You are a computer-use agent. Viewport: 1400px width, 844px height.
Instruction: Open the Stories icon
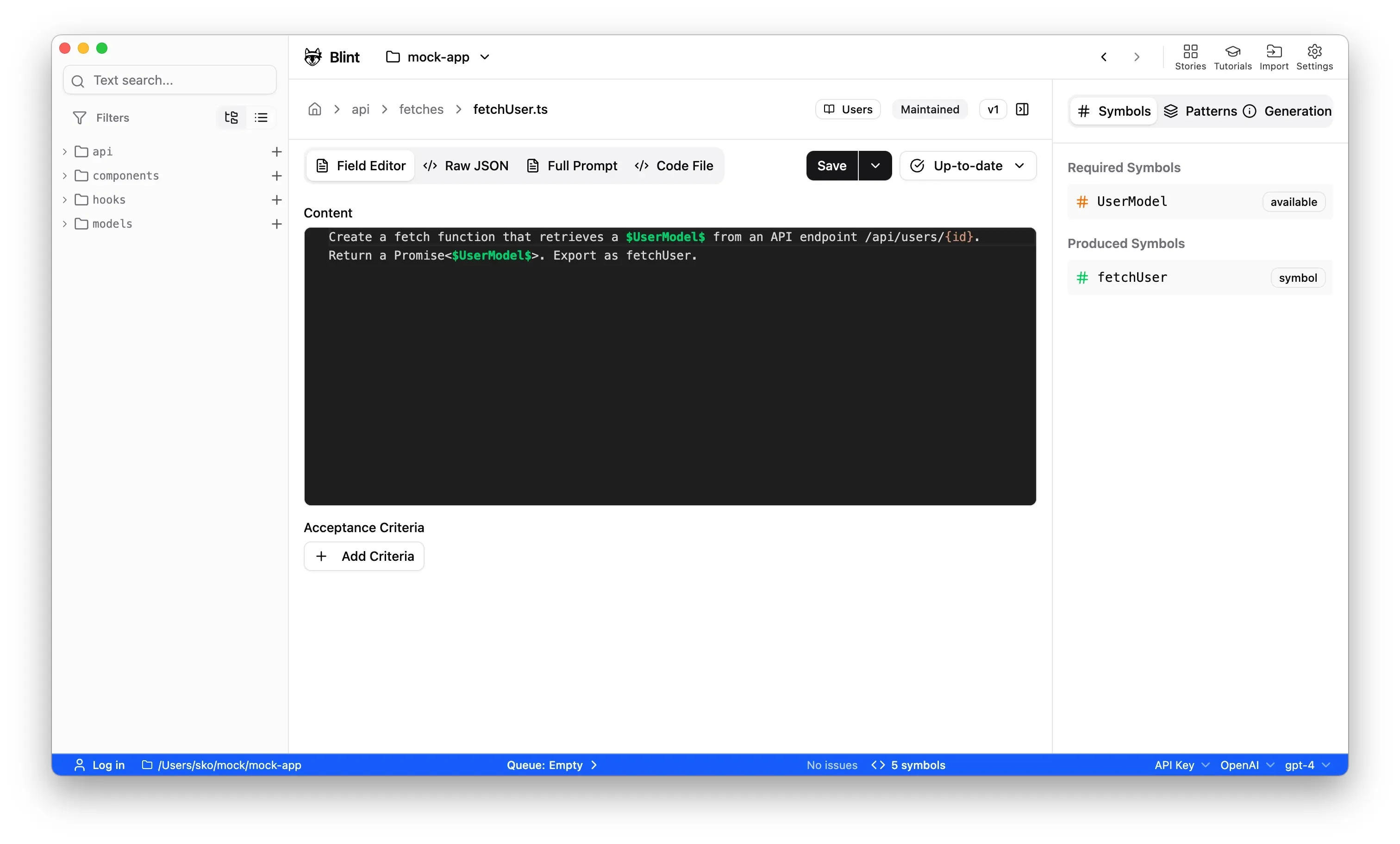tap(1190, 57)
